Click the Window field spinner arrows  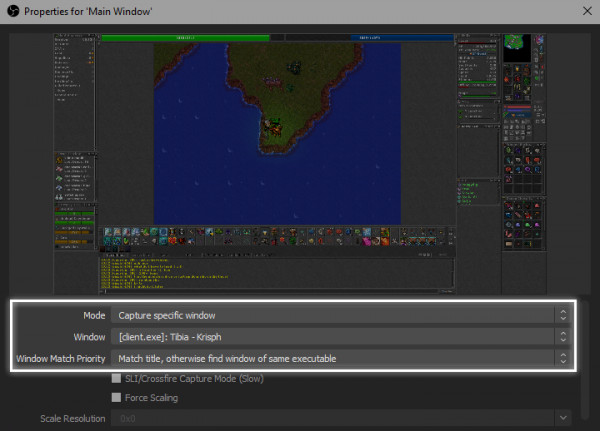pos(563,337)
